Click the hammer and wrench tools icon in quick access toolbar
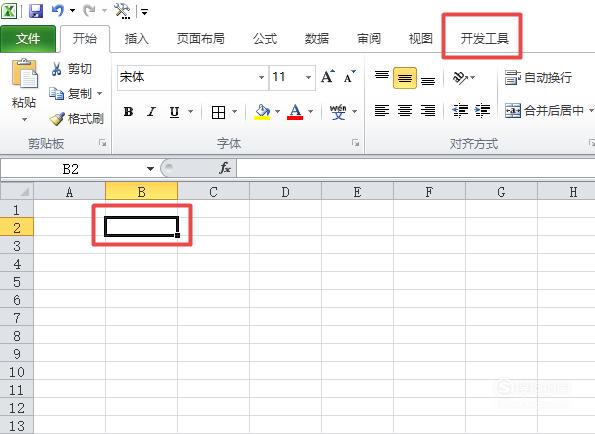 tap(123, 11)
